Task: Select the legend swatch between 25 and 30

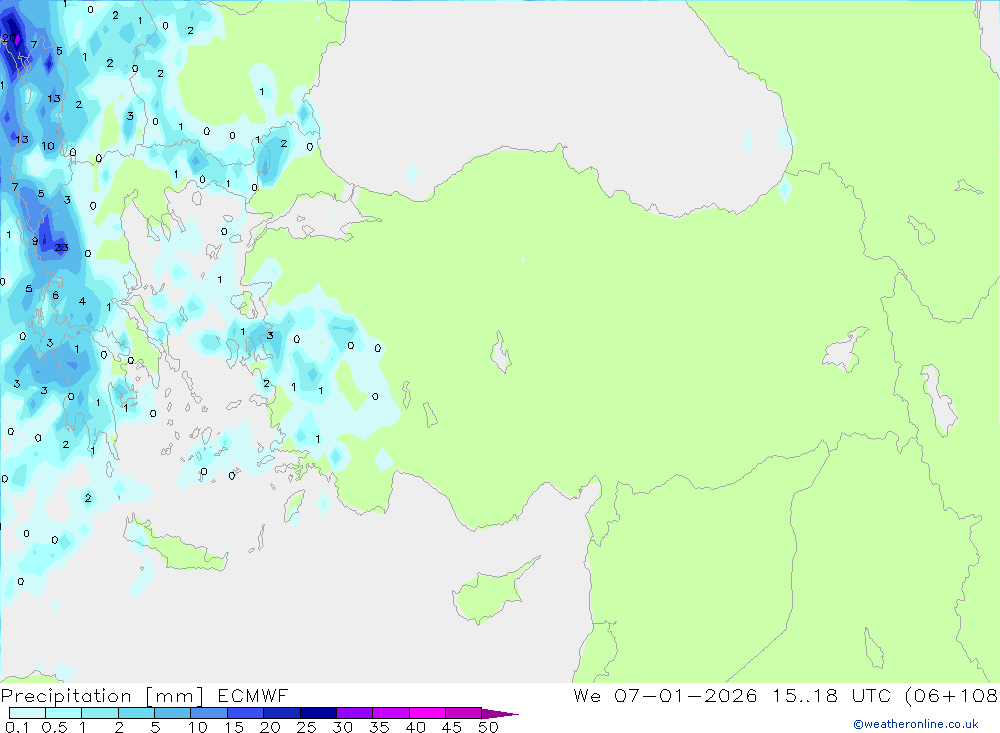Action: [x=318, y=713]
